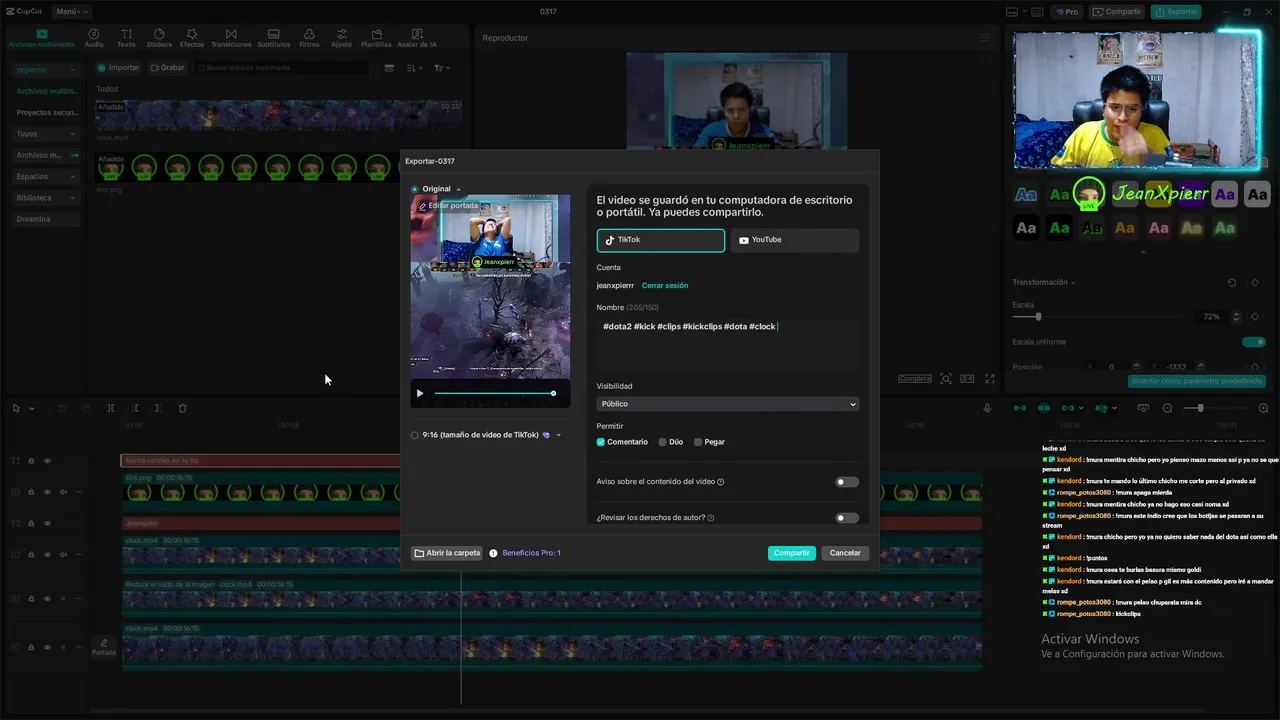Viewport: 1280px width, 720px height.
Task: Pick the pink Aa text style
Action: 1159,228
